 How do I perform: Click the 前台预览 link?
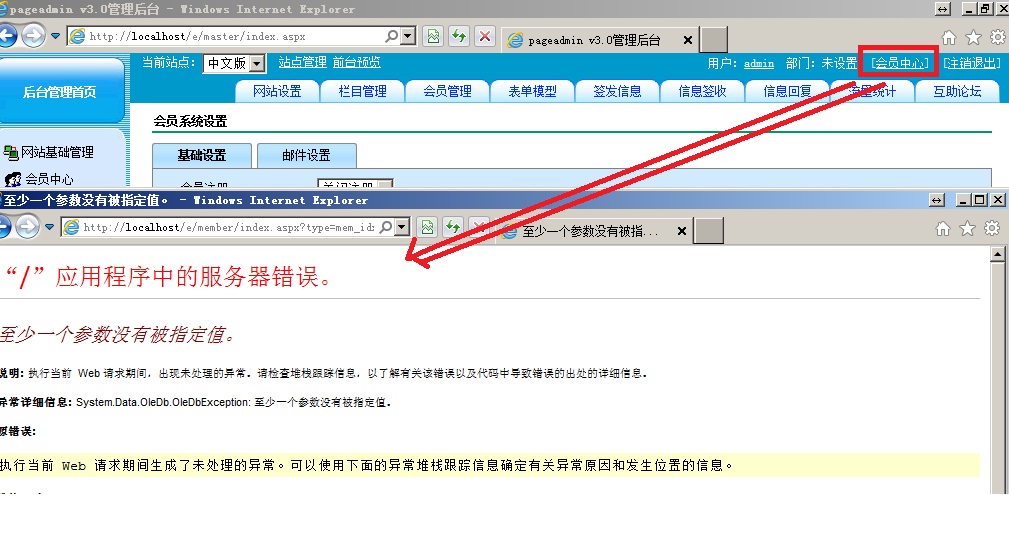pos(357,62)
